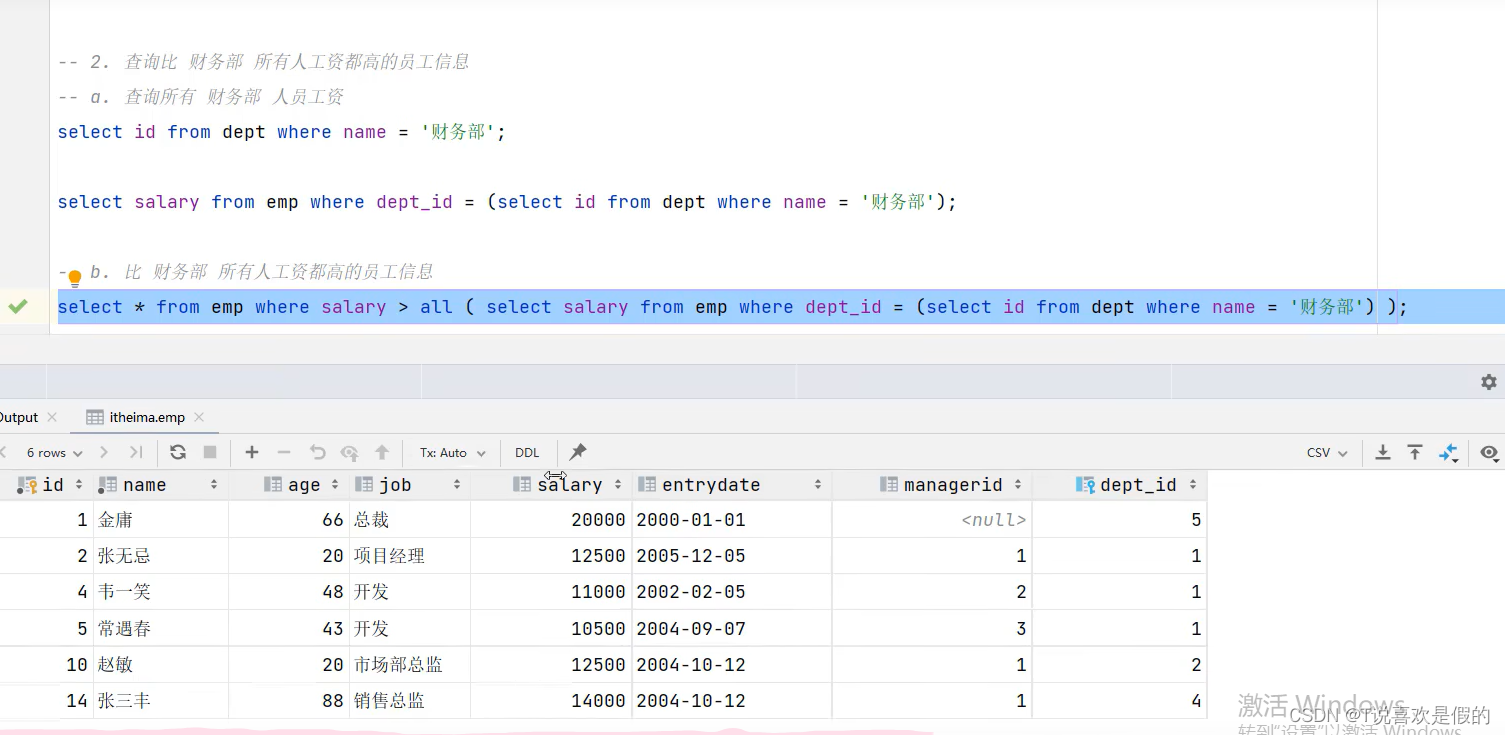Open the CSV export format dropdown
The width and height of the screenshot is (1505, 735).
click(1327, 453)
